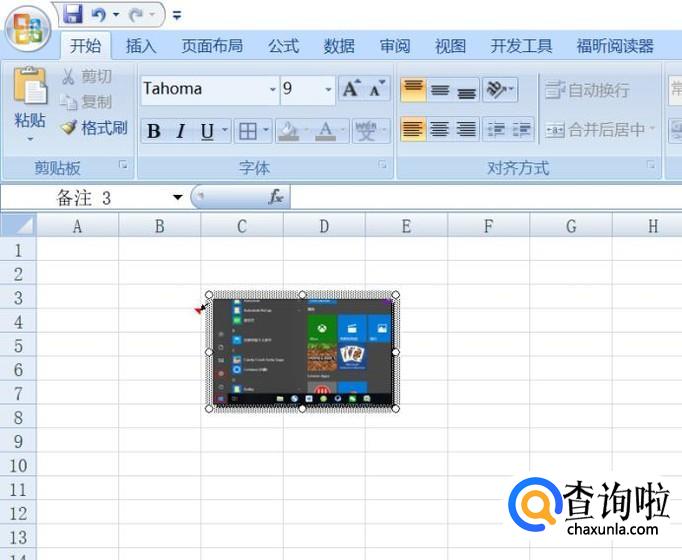The height and width of the screenshot is (560, 682).
Task: Click the 合并后居中 merge button
Action: [599, 130]
